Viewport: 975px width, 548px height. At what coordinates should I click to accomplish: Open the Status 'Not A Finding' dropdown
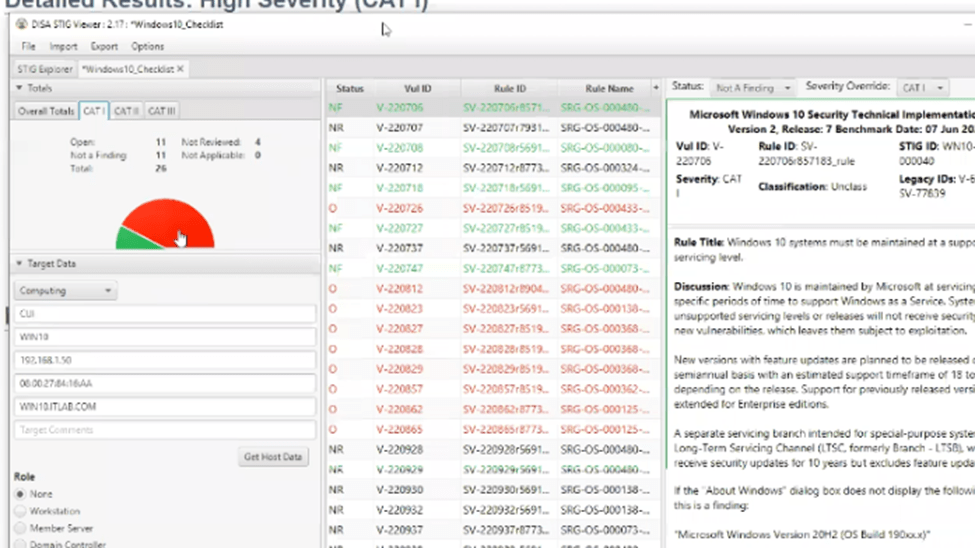751,88
